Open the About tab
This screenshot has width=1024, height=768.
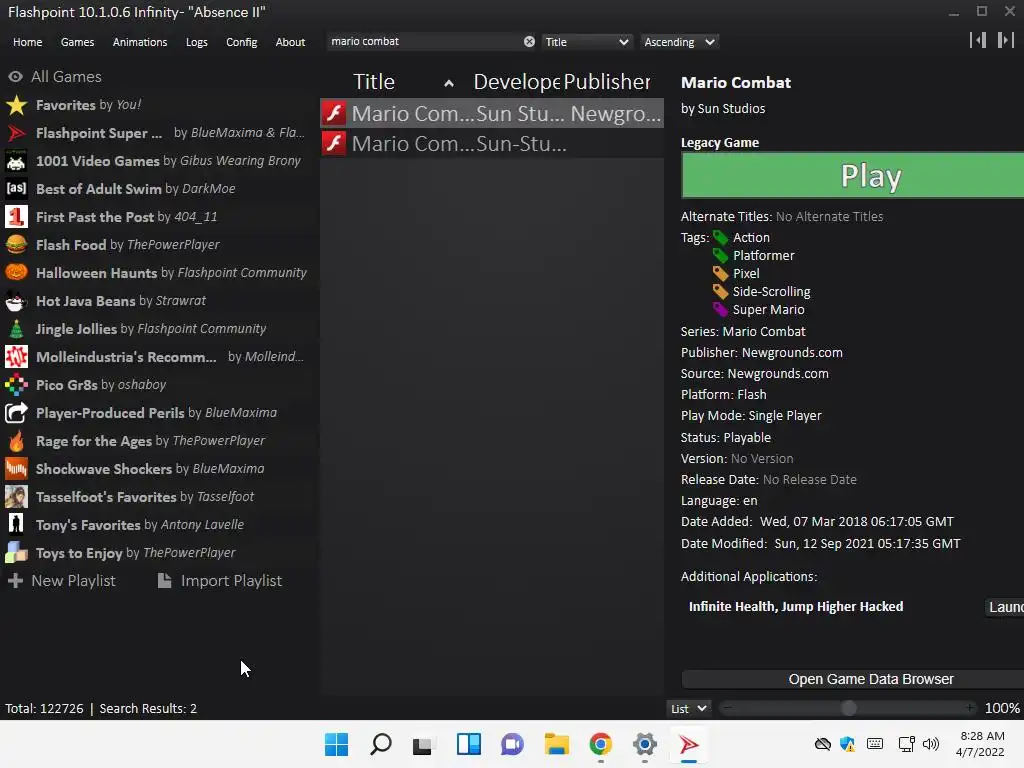290,42
